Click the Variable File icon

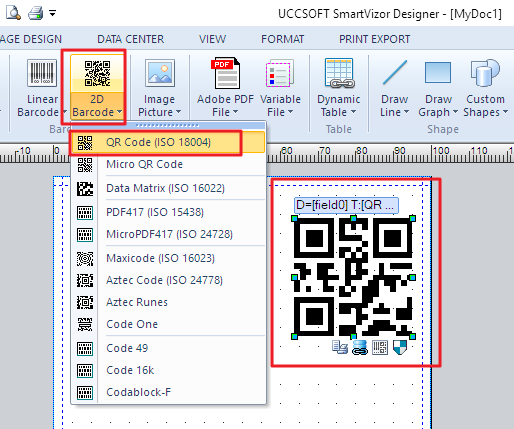coord(280,73)
